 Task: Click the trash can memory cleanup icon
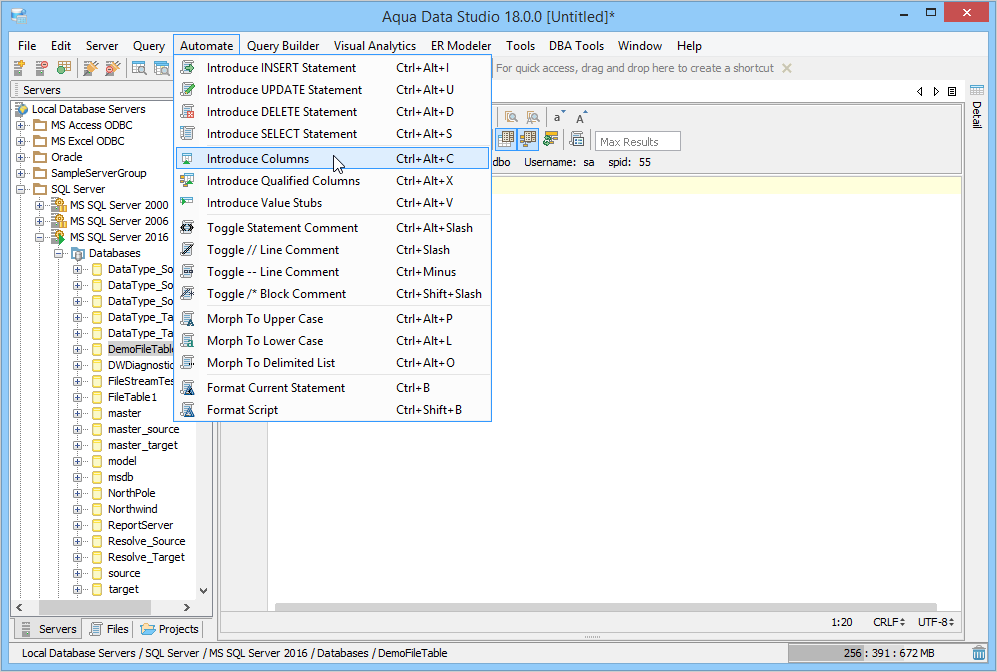(979, 653)
